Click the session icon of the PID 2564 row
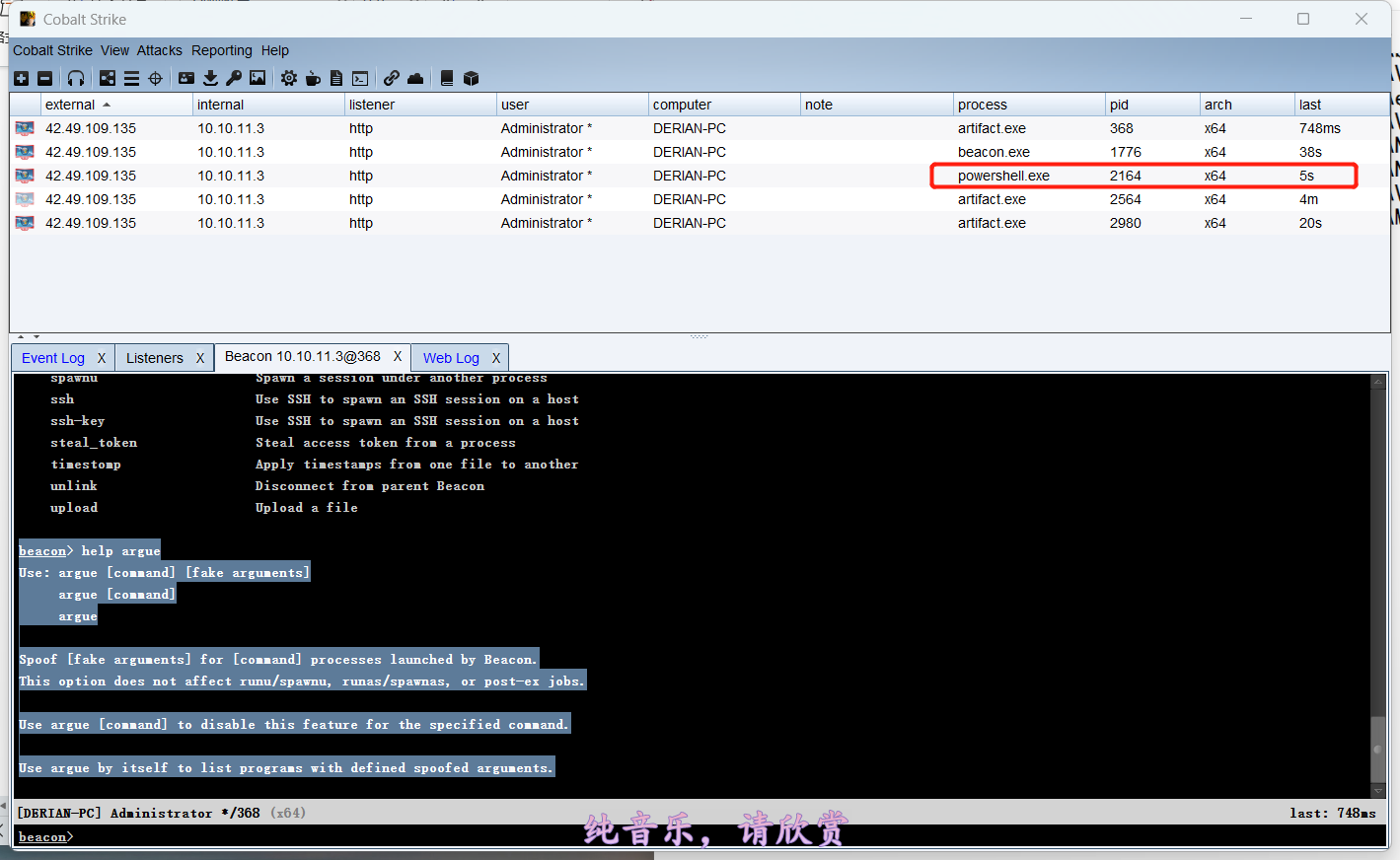Image resolution: width=1400 pixels, height=860 pixels. [25, 199]
